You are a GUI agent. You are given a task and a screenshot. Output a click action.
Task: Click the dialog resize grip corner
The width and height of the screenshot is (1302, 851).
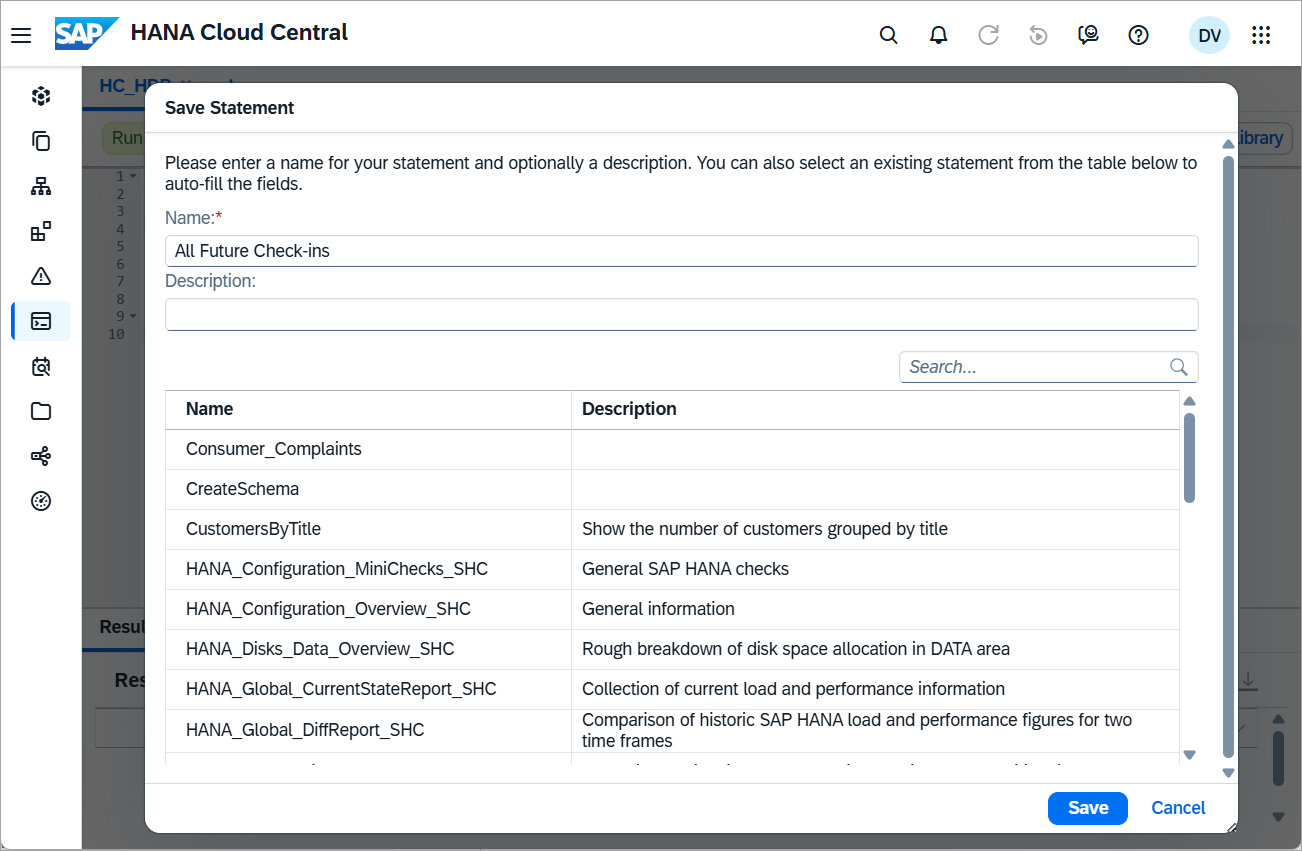click(1231, 826)
